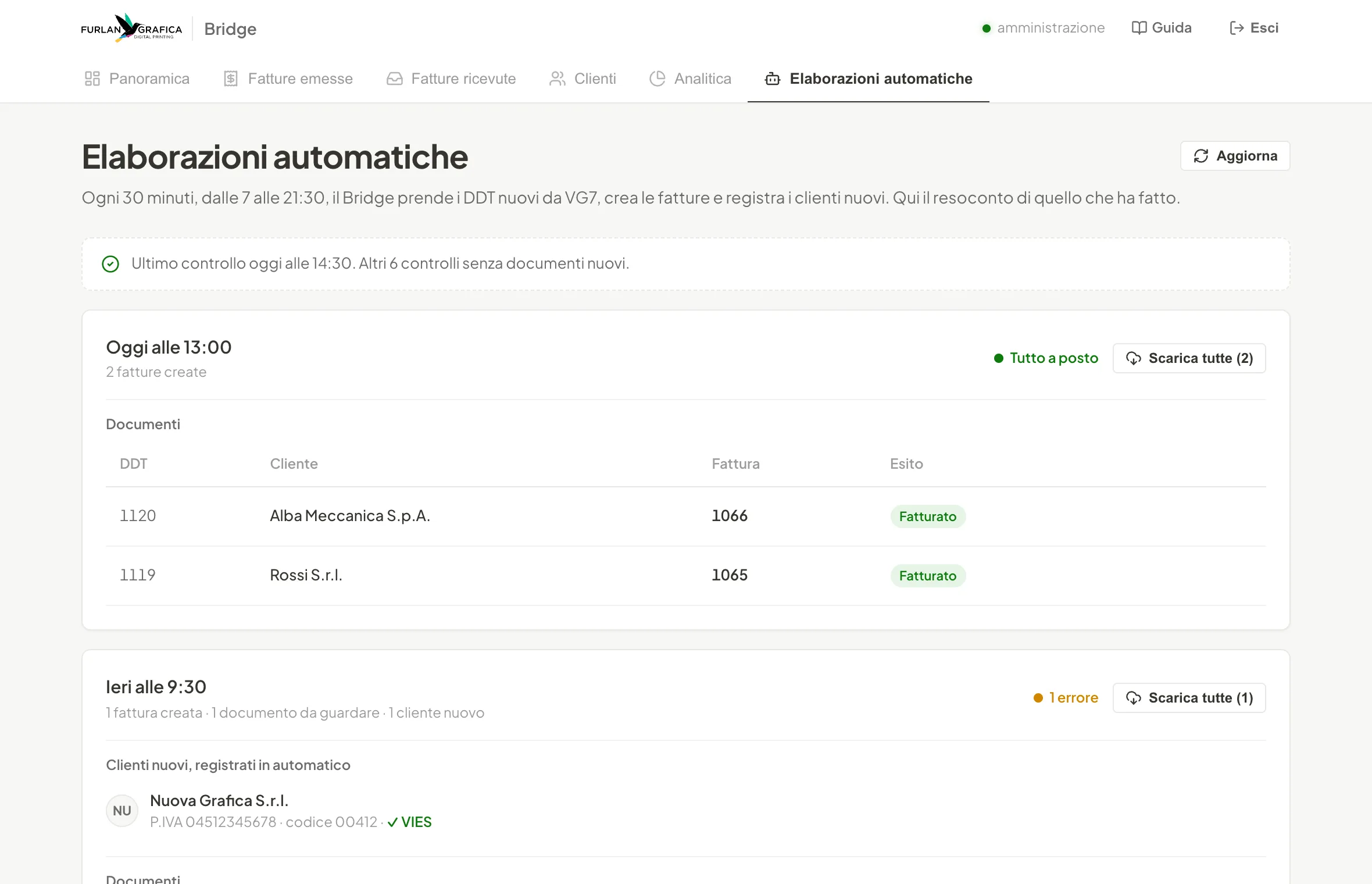Click DDT number 1120
This screenshot has height=884, width=1372.
click(x=138, y=516)
